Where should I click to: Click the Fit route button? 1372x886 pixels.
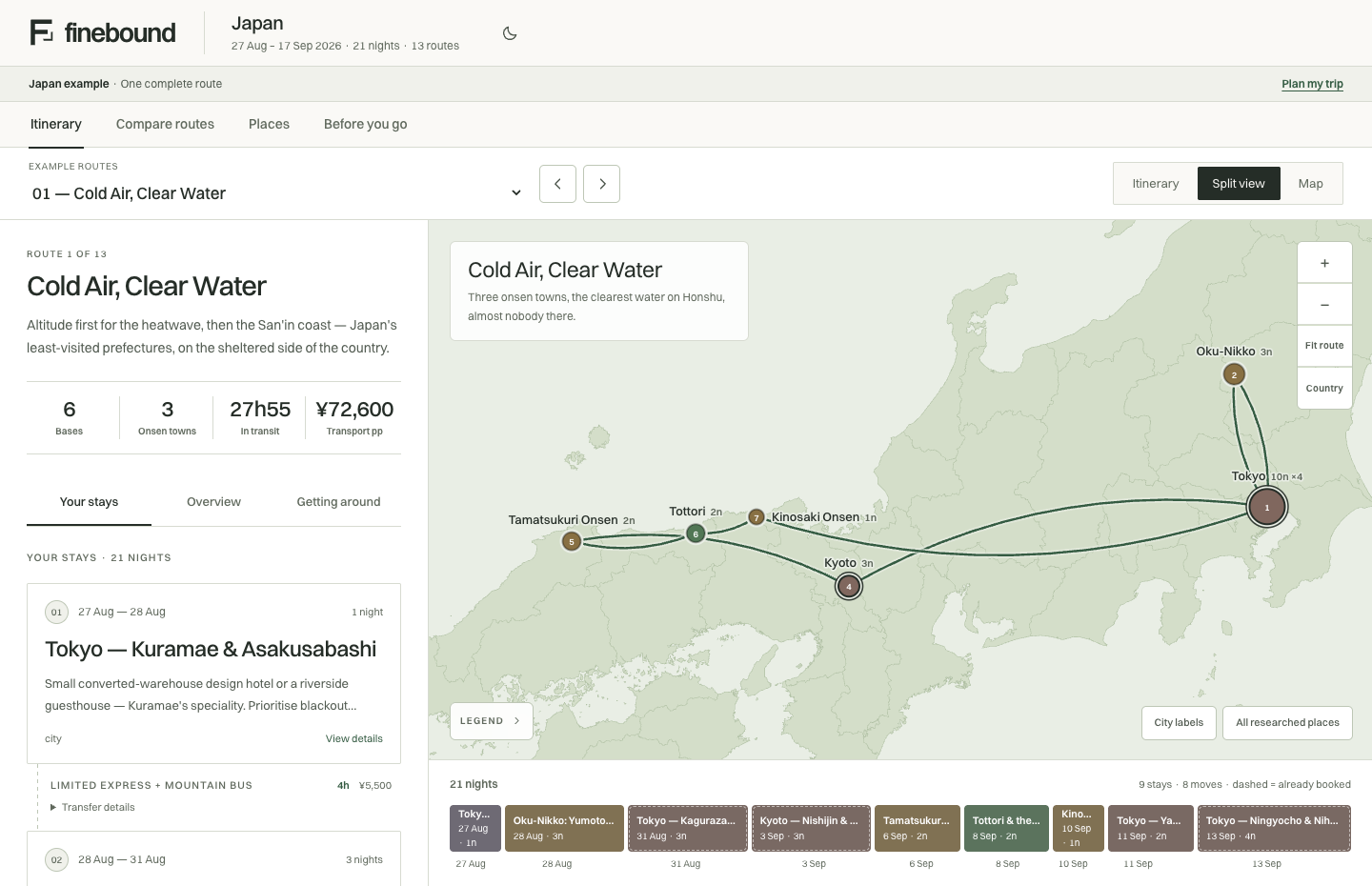click(1324, 346)
